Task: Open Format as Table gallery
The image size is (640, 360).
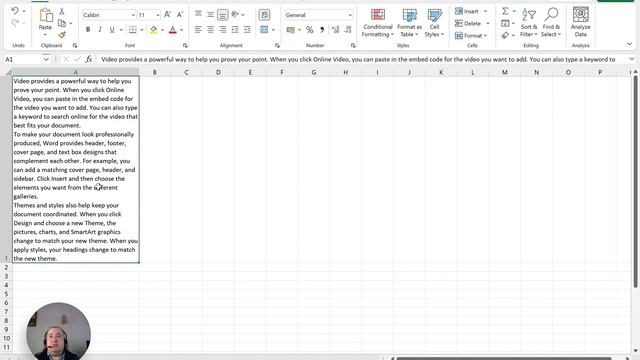Action: 409,23
